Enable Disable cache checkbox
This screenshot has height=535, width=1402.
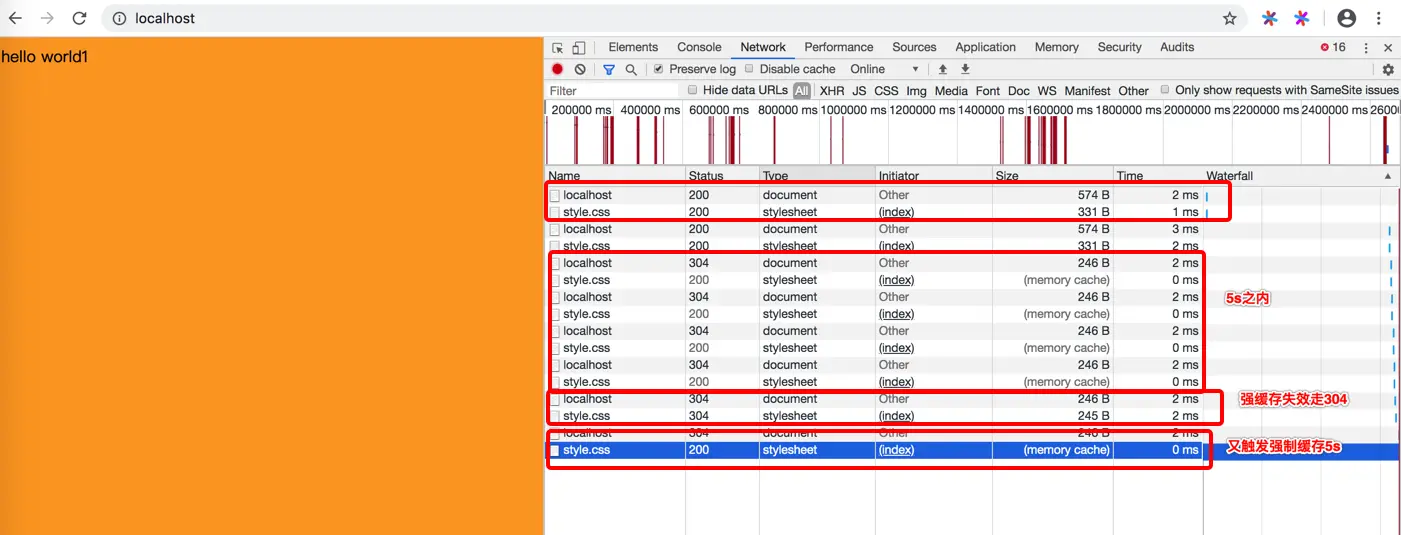(748, 69)
